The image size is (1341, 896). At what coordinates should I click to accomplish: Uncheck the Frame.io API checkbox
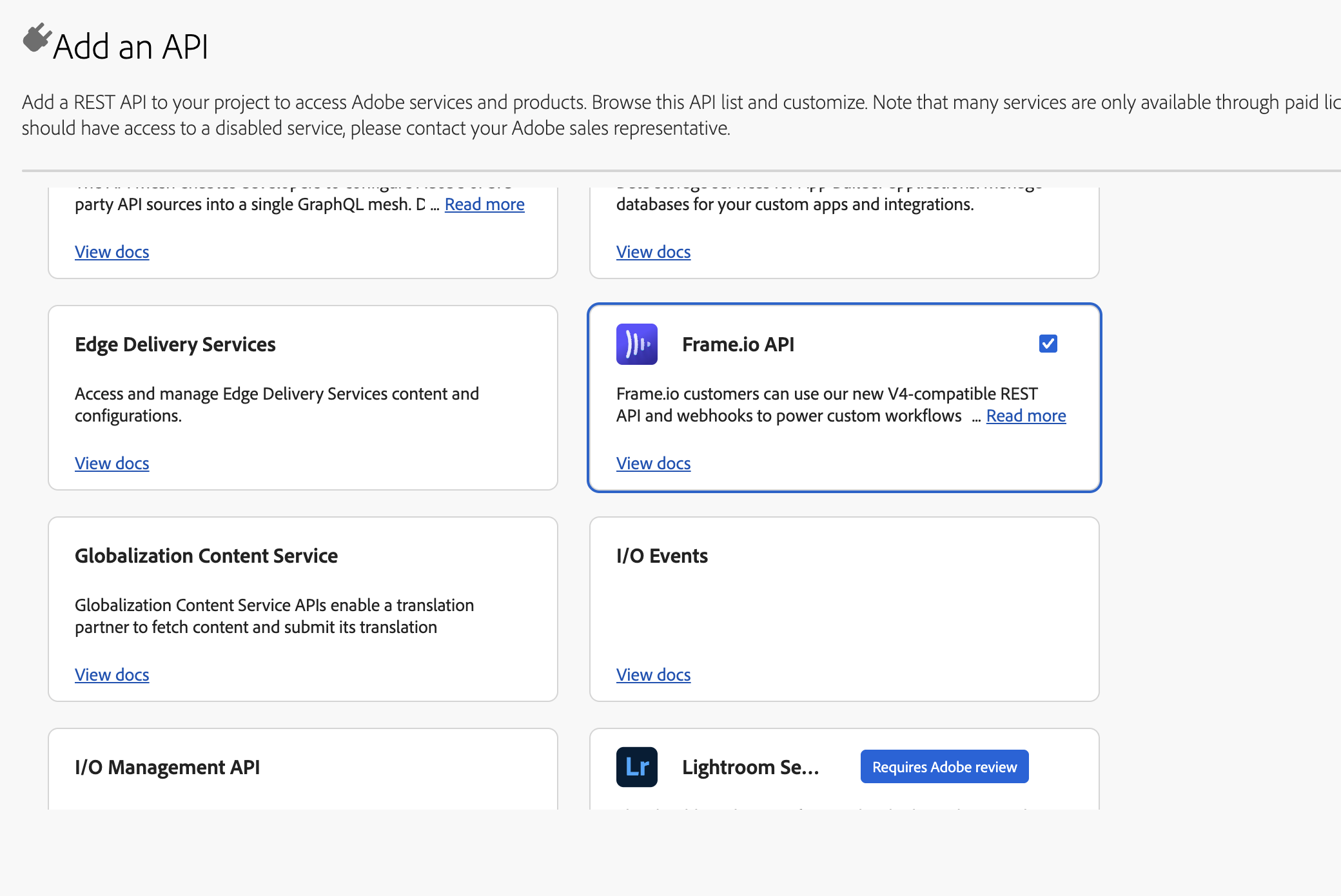point(1048,344)
